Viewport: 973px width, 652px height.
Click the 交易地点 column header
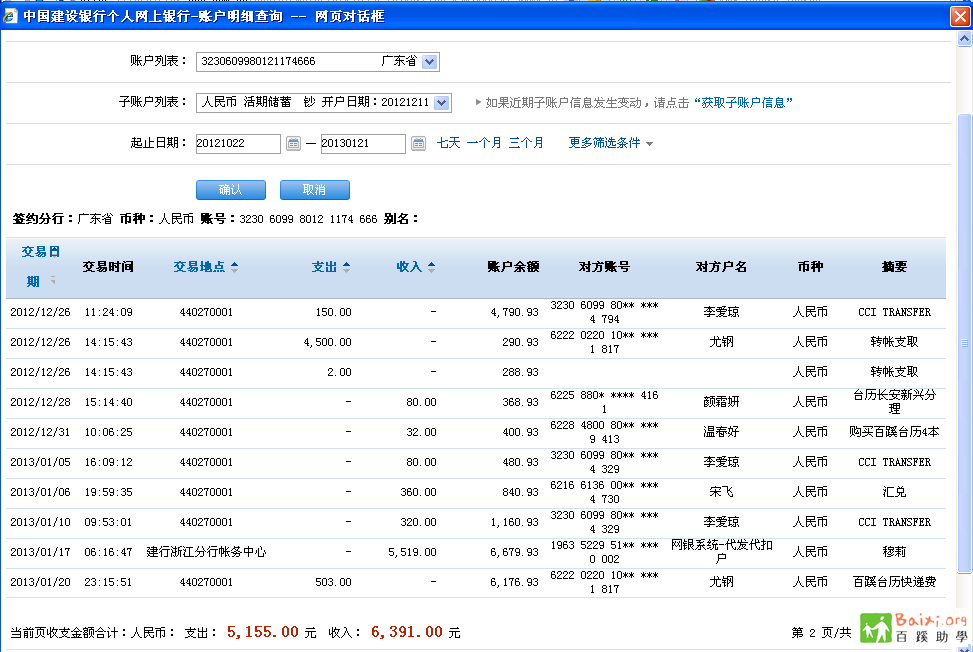[199, 267]
